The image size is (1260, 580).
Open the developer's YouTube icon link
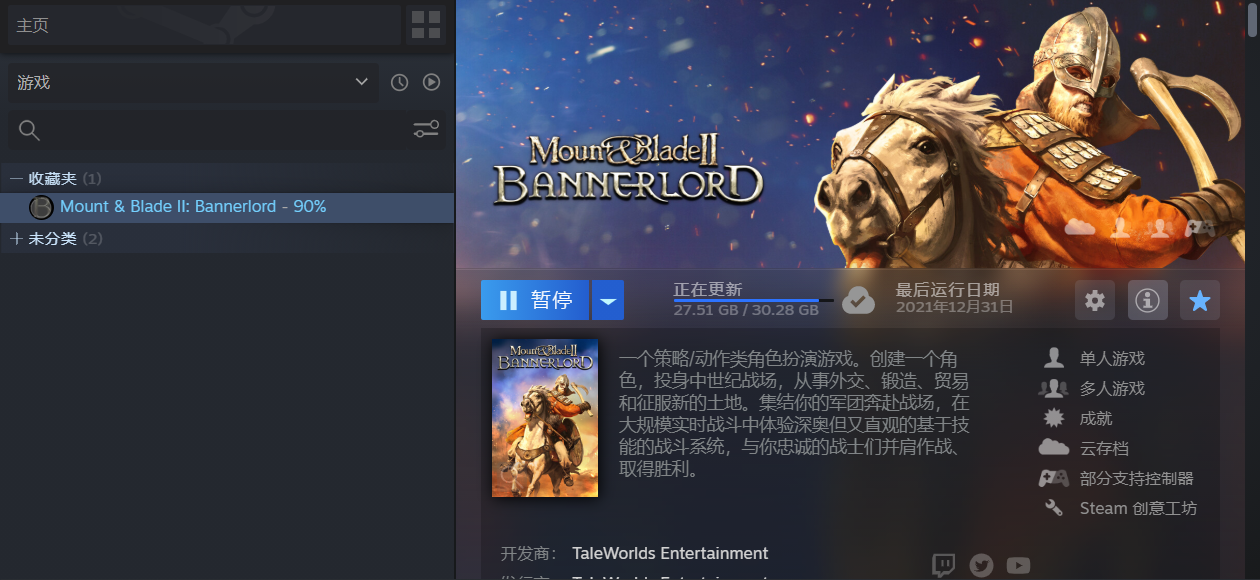point(1018,566)
